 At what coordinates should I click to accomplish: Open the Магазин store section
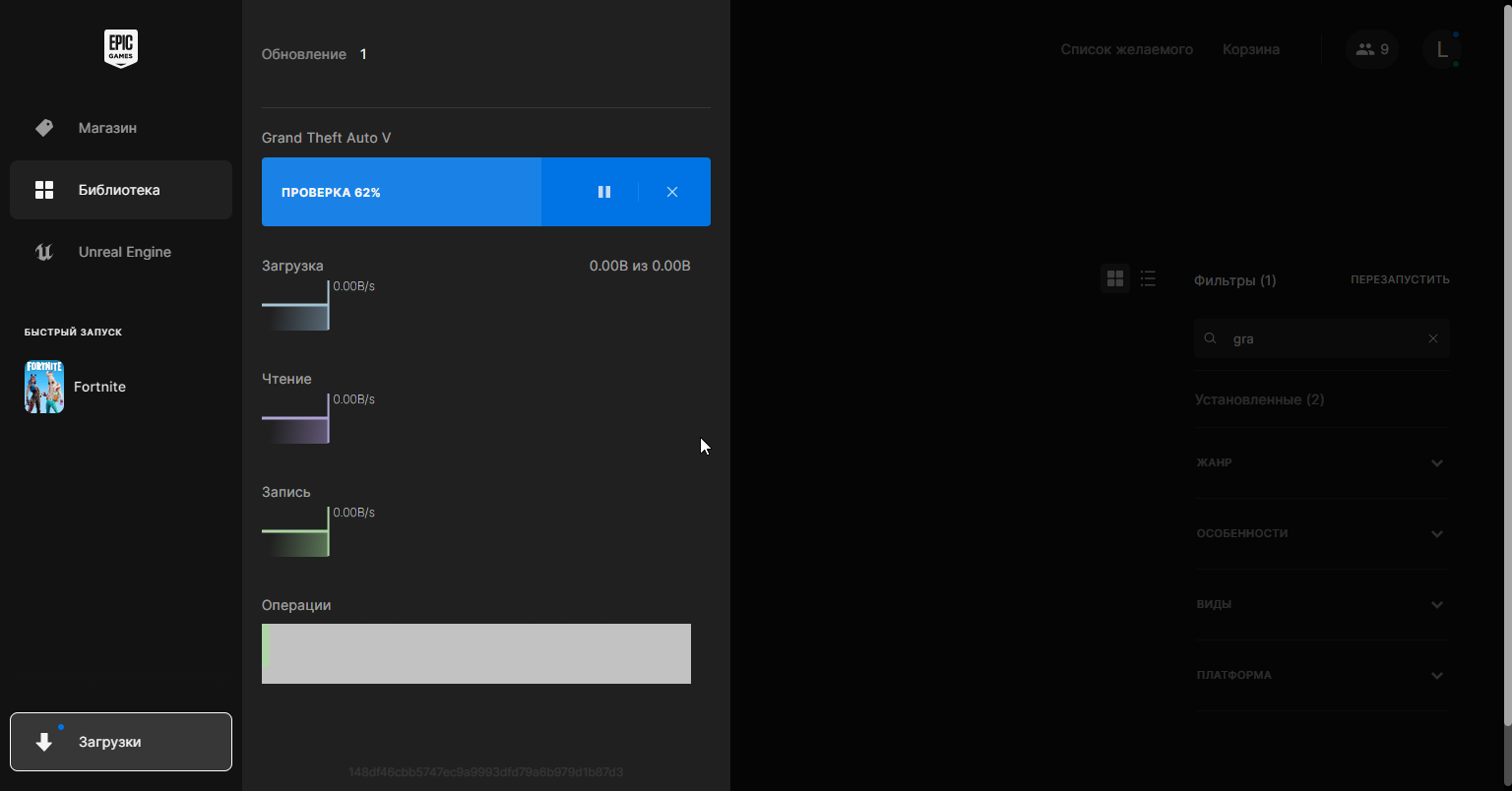coord(121,128)
